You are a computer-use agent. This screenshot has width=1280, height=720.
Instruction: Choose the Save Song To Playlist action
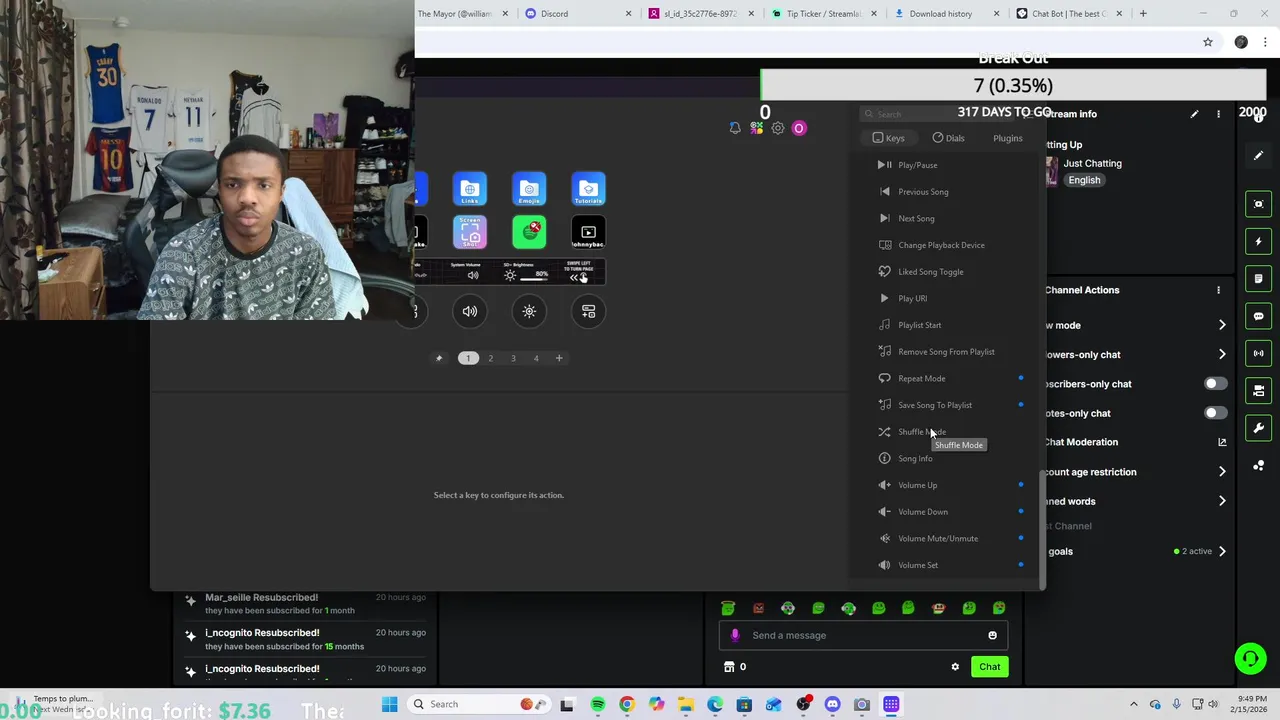click(934, 405)
